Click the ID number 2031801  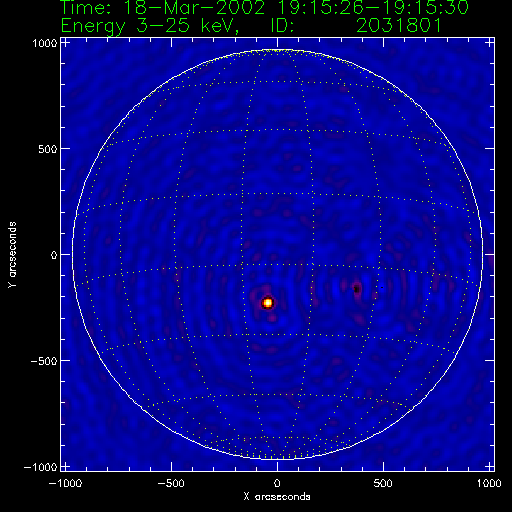399,25
